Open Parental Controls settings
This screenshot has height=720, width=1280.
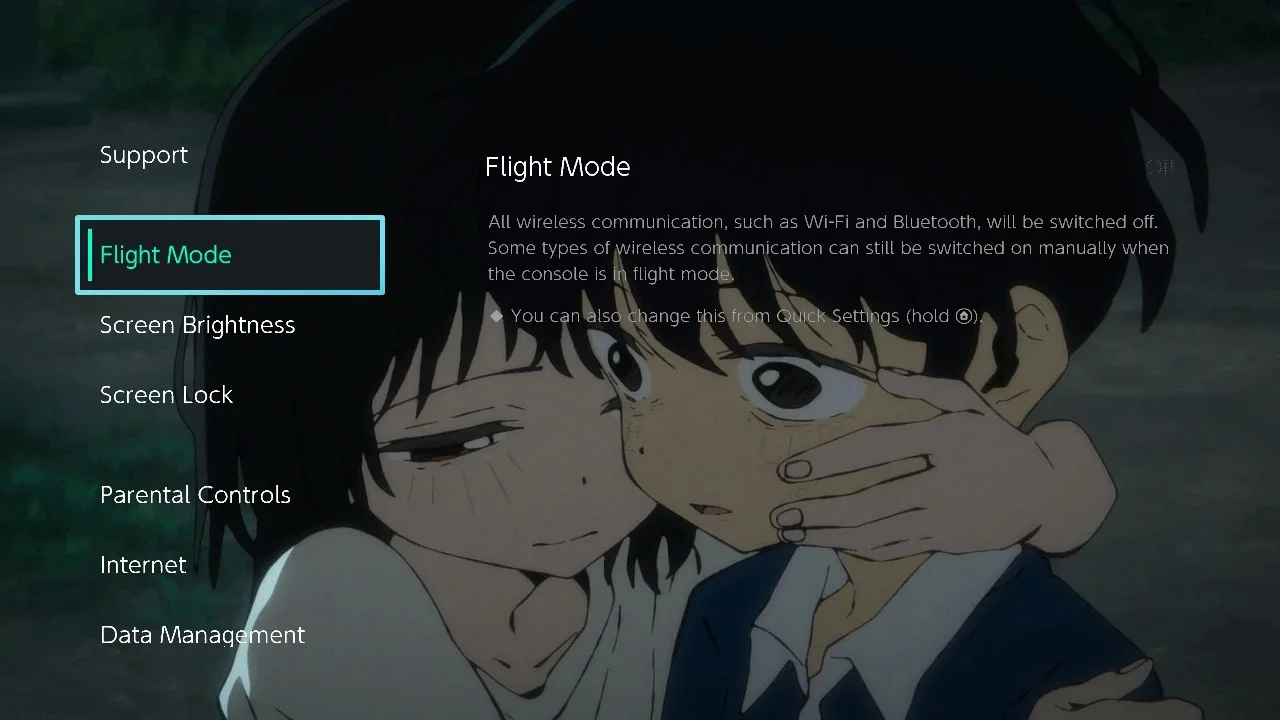[195, 495]
